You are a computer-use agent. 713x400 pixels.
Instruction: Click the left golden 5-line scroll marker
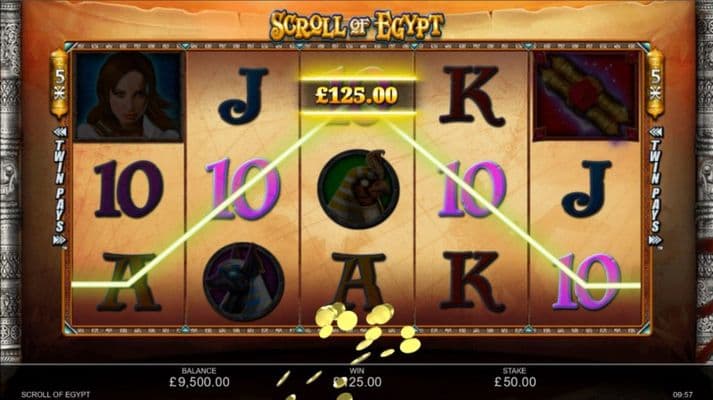pos(59,84)
